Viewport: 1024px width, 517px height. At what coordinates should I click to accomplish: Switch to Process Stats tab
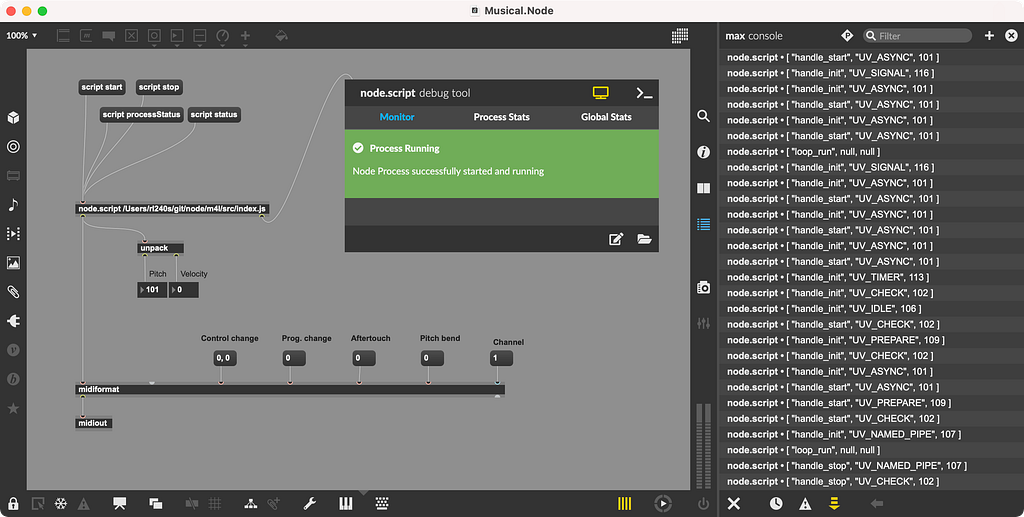point(501,117)
